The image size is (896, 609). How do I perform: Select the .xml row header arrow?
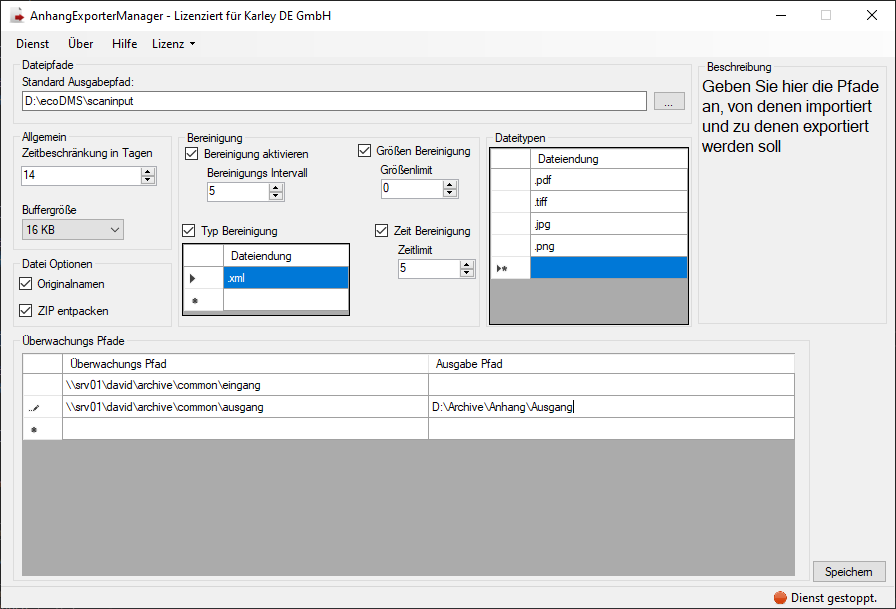coord(193,278)
